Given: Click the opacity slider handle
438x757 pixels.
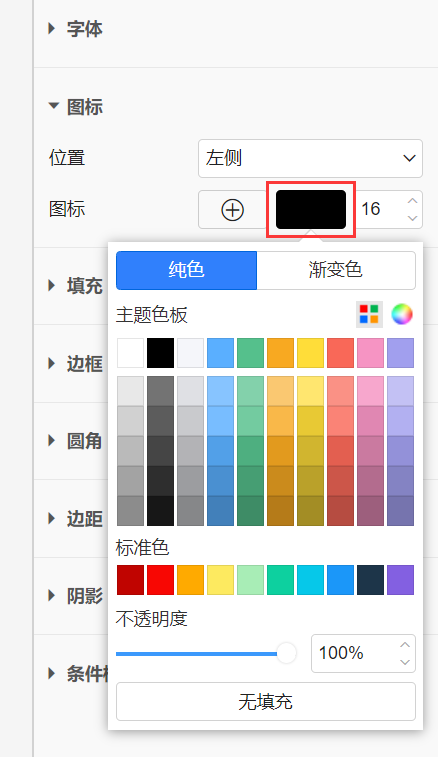Looking at the screenshot, I should 286,654.
